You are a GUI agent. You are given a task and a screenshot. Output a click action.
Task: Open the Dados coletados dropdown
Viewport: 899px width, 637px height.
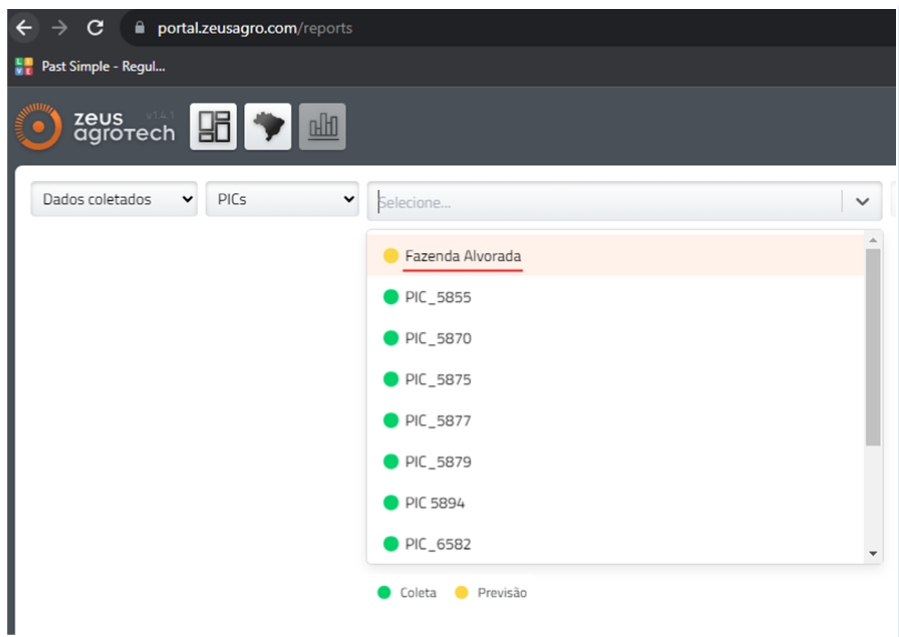pyautogui.click(x=114, y=199)
